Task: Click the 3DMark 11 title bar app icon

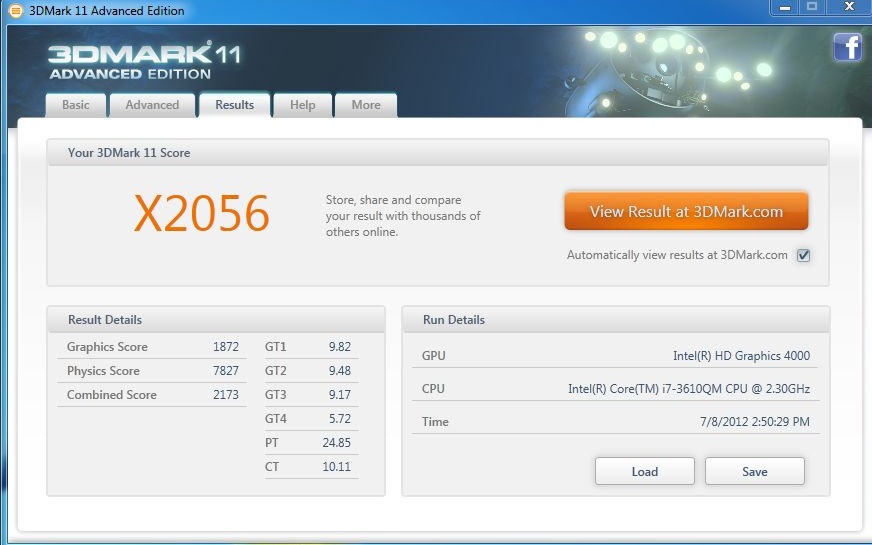Action: 16,11
